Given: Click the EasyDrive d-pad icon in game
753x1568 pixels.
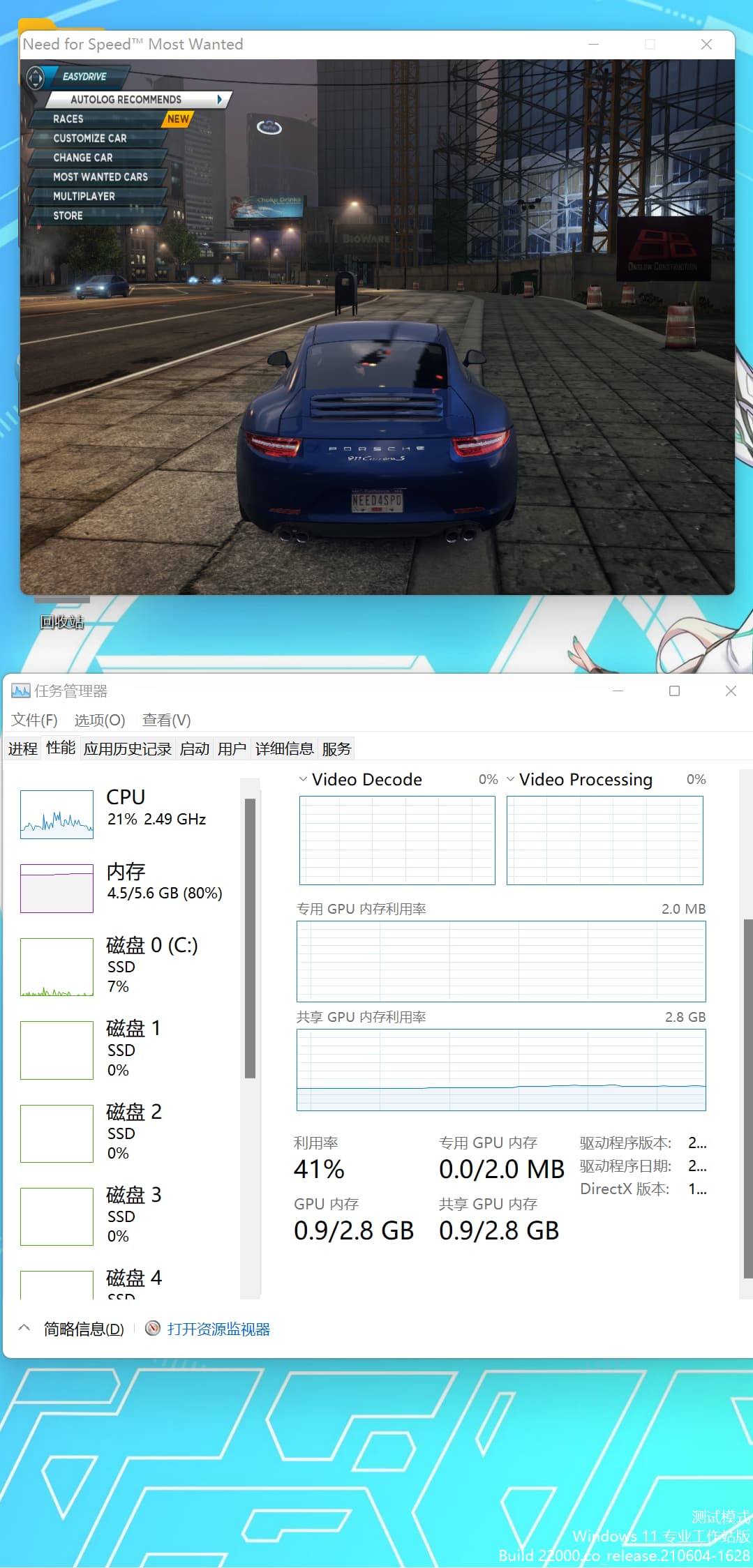Looking at the screenshot, I should pyautogui.click(x=35, y=77).
